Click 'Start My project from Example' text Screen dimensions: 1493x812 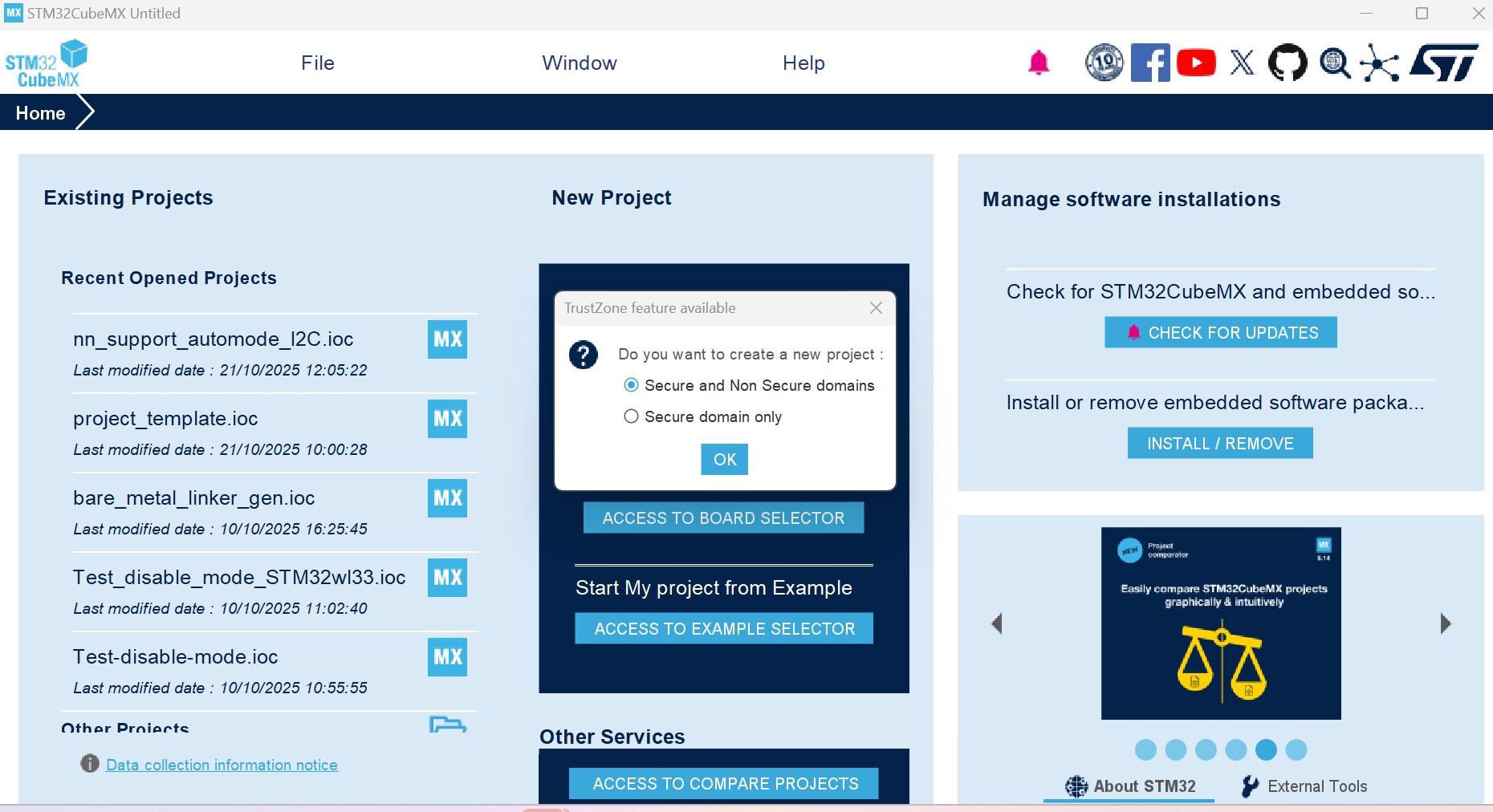tap(714, 588)
